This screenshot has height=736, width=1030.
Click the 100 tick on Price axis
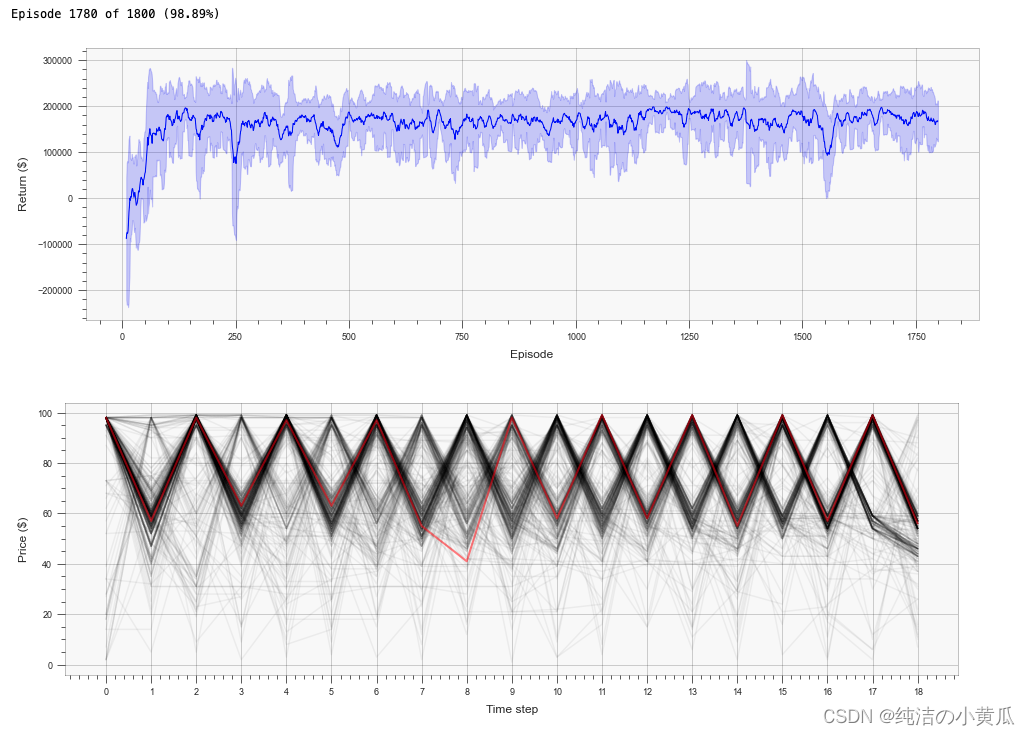click(x=45, y=413)
